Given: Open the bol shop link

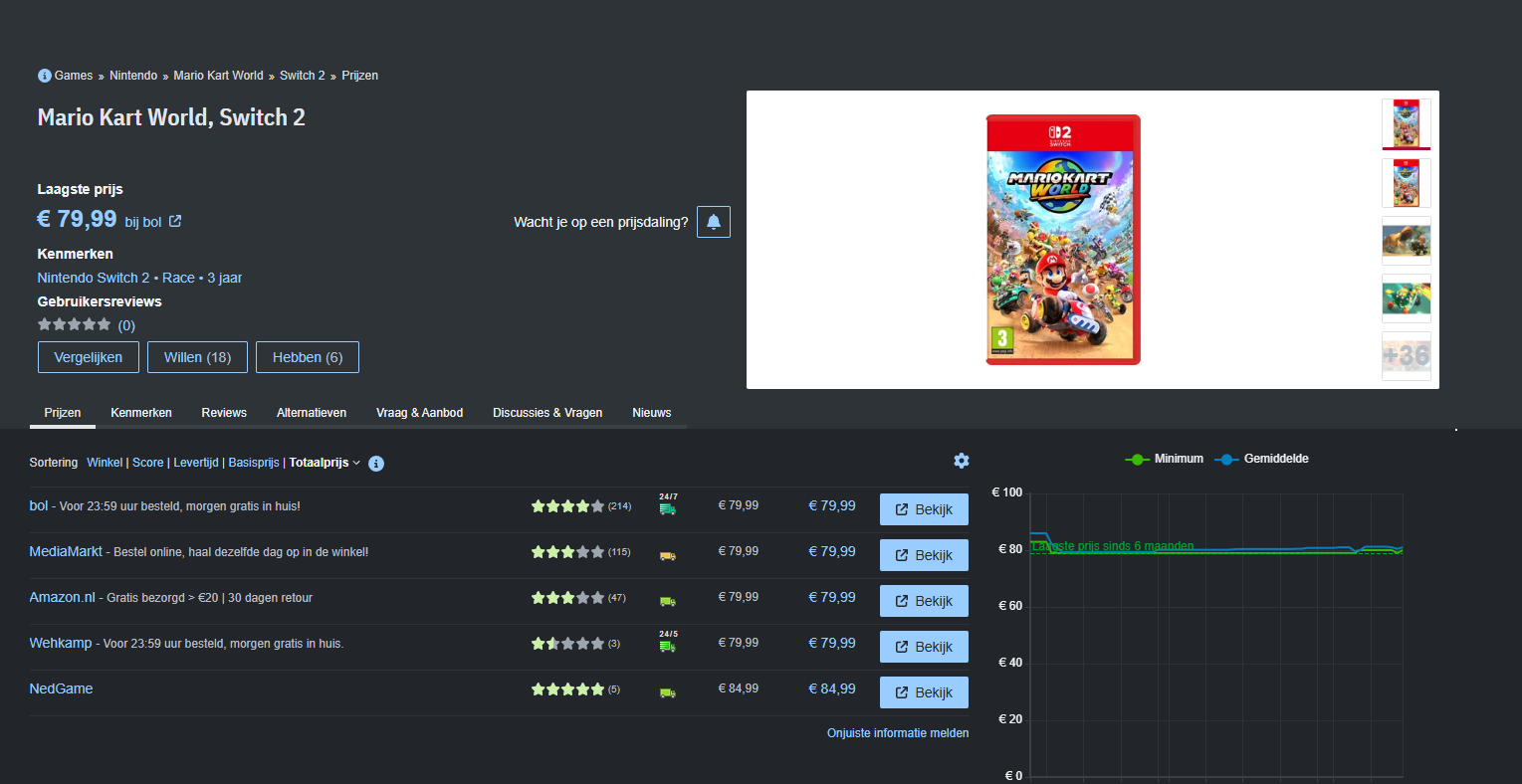Looking at the screenshot, I should 39,505.
